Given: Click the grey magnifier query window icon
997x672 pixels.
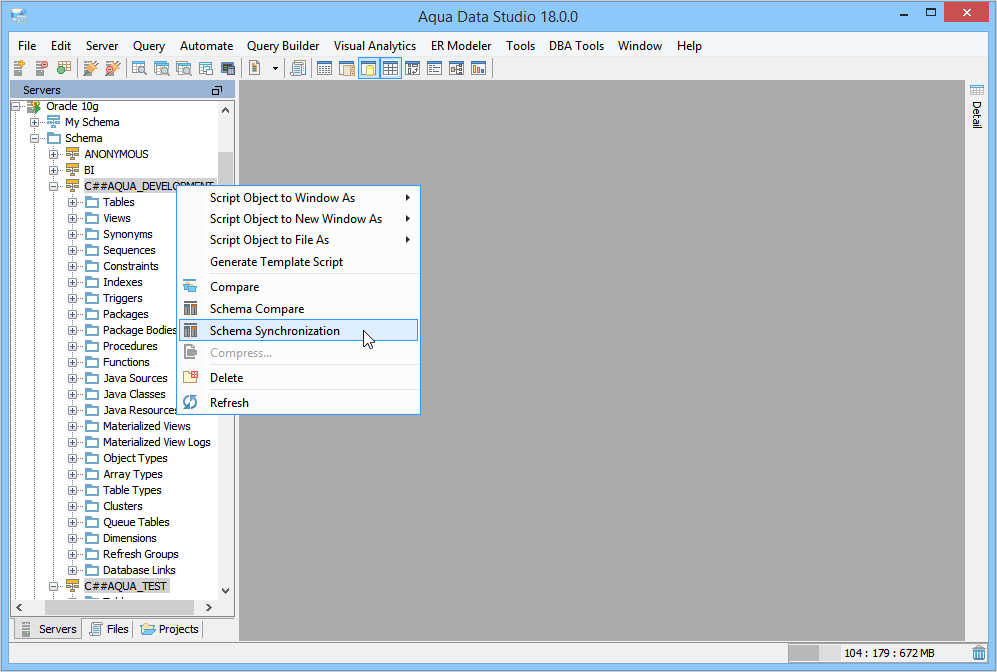Looking at the screenshot, I should click(x=184, y=68).
